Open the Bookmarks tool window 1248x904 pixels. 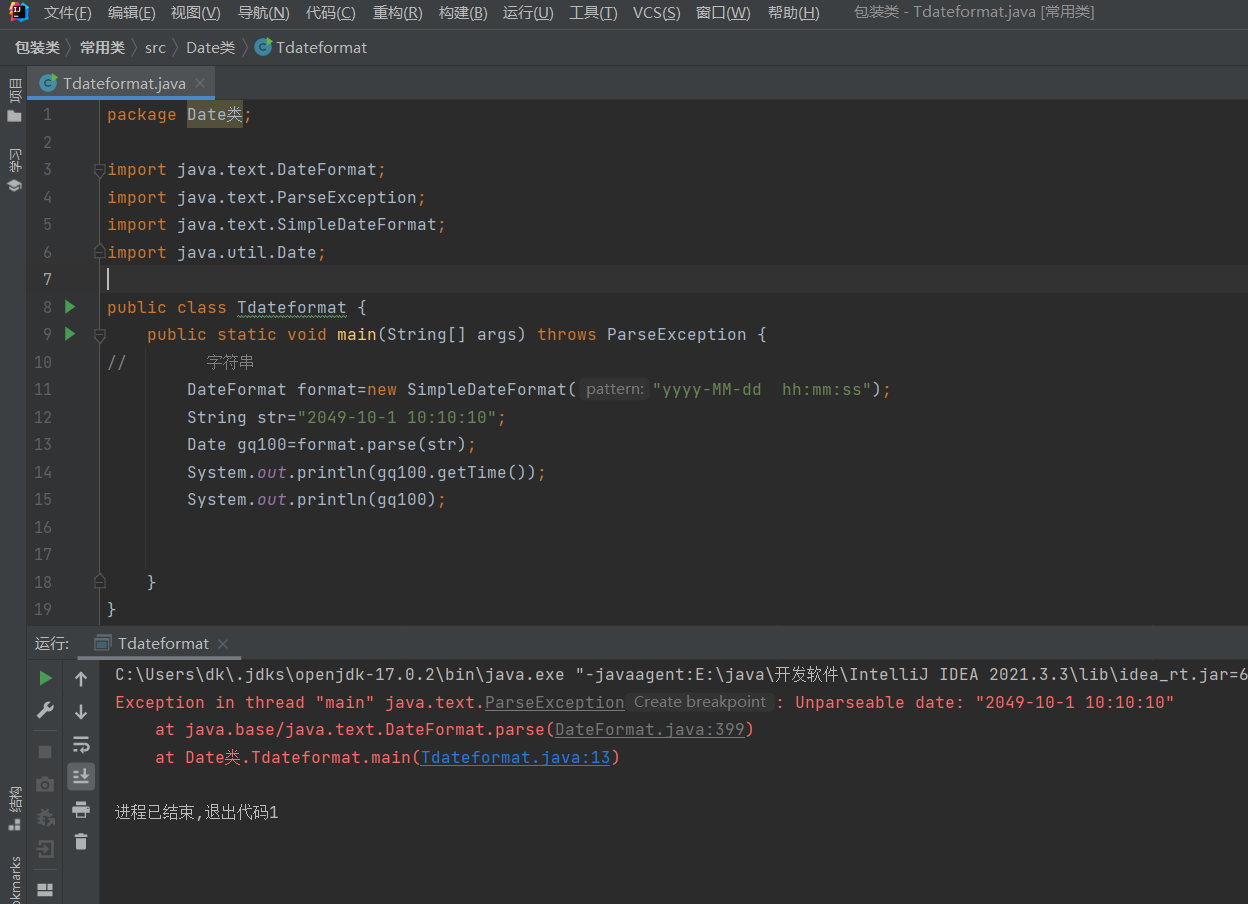[x=14, y=880]
